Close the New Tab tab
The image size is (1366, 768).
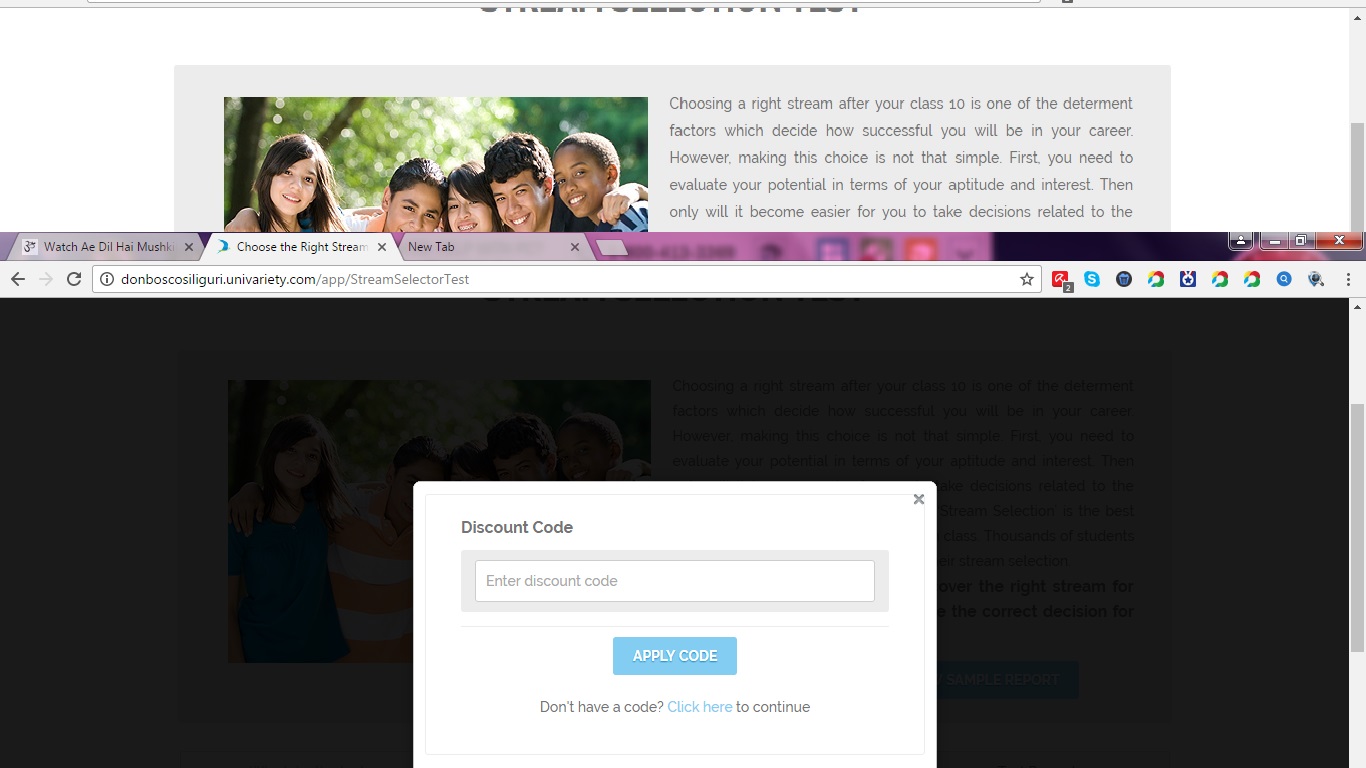575,247
